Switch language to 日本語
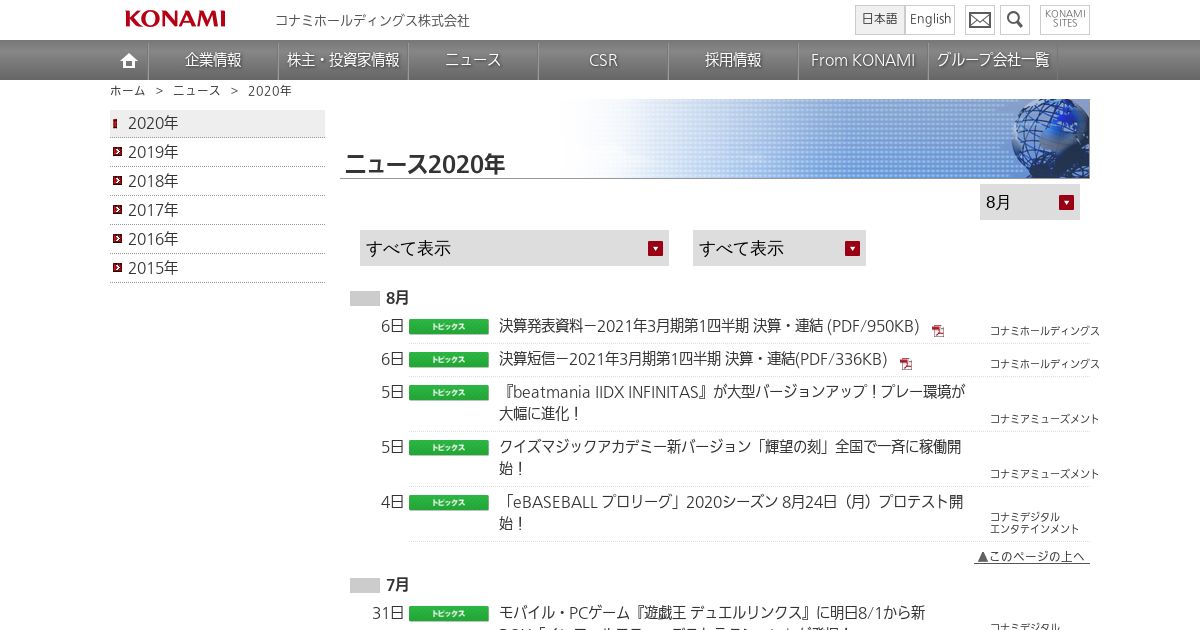 point(880,20)
